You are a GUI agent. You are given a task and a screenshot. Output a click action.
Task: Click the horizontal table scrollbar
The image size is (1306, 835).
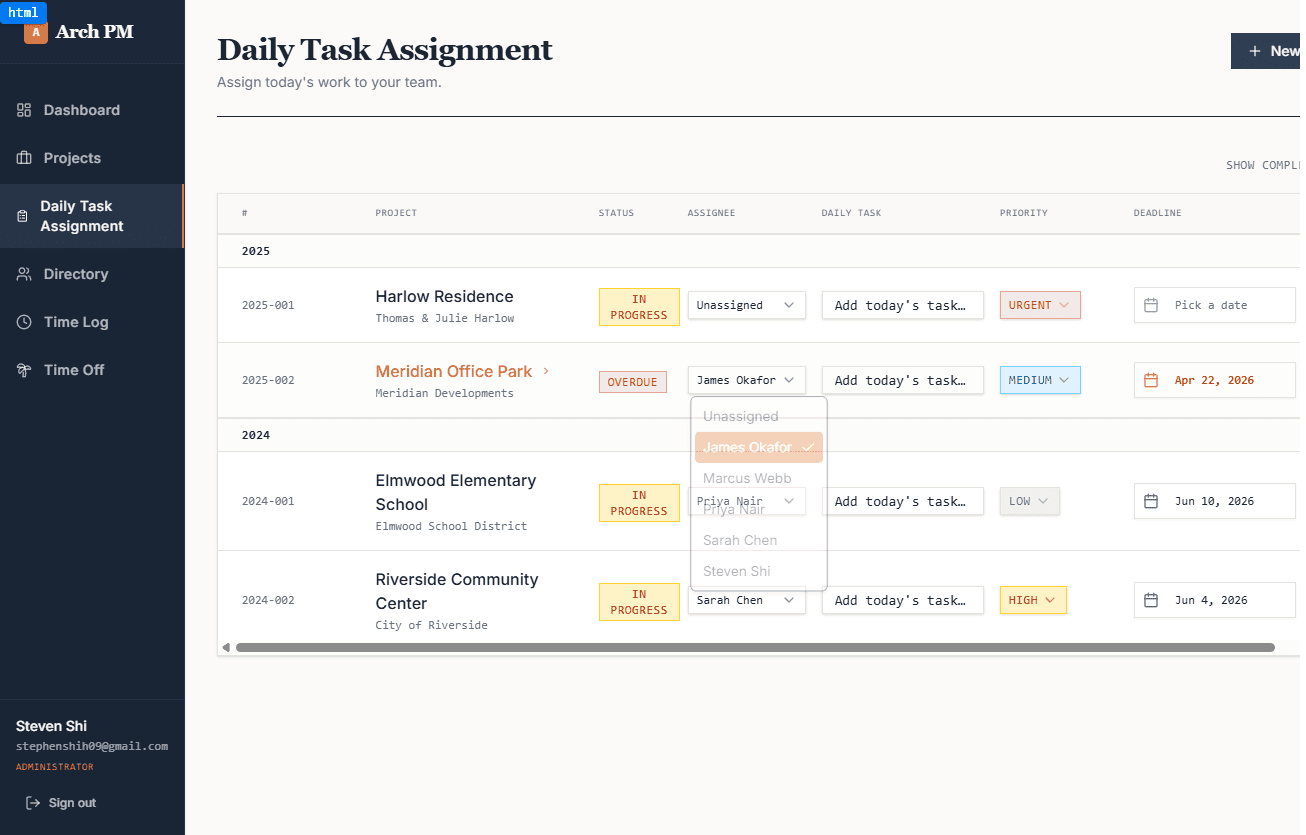755,648
